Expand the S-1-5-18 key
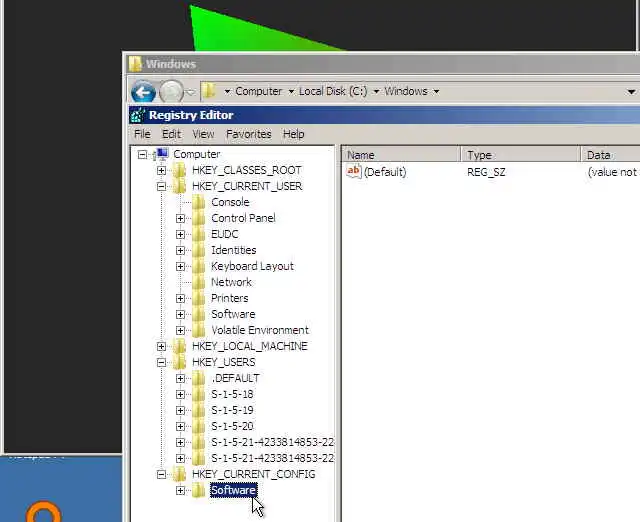 tap(180, 395)
